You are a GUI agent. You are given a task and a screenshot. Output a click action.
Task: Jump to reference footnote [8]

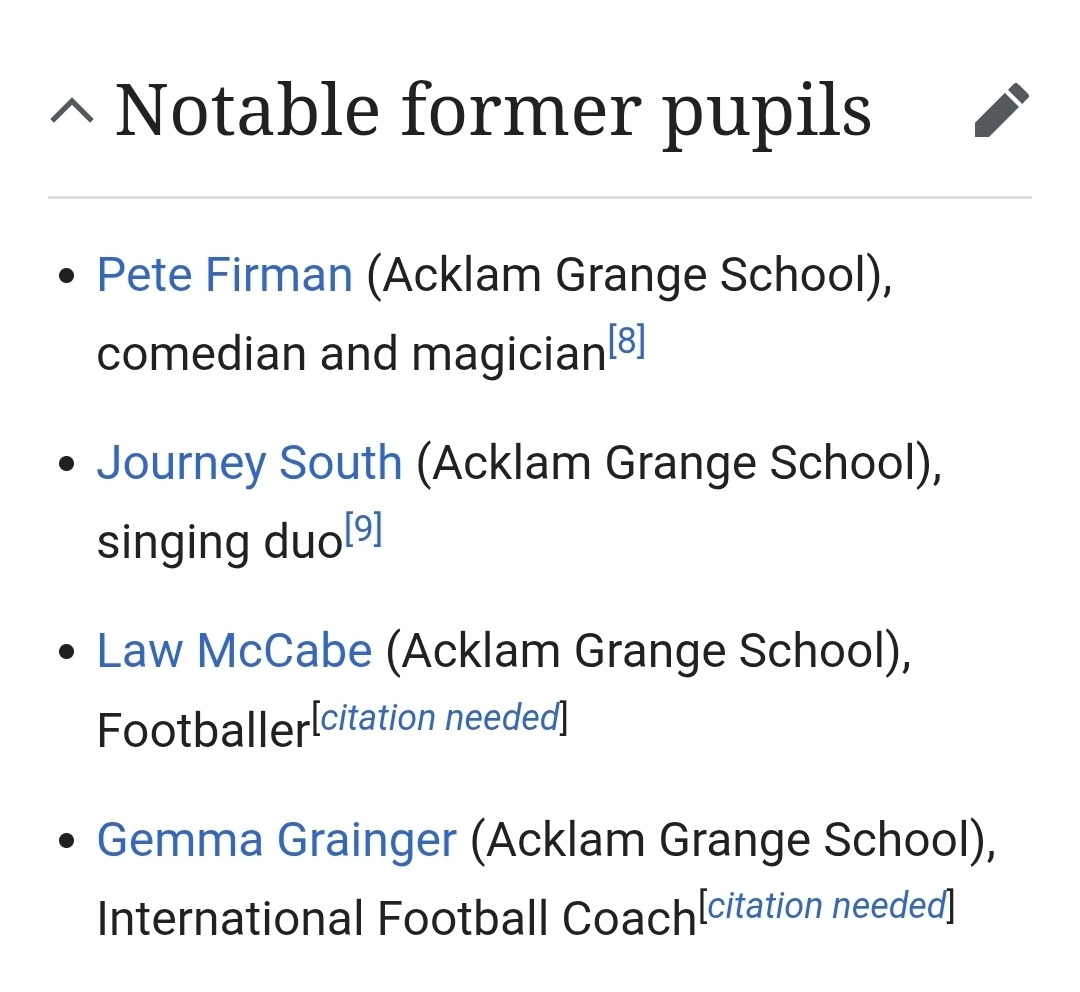tap(627, 343)
